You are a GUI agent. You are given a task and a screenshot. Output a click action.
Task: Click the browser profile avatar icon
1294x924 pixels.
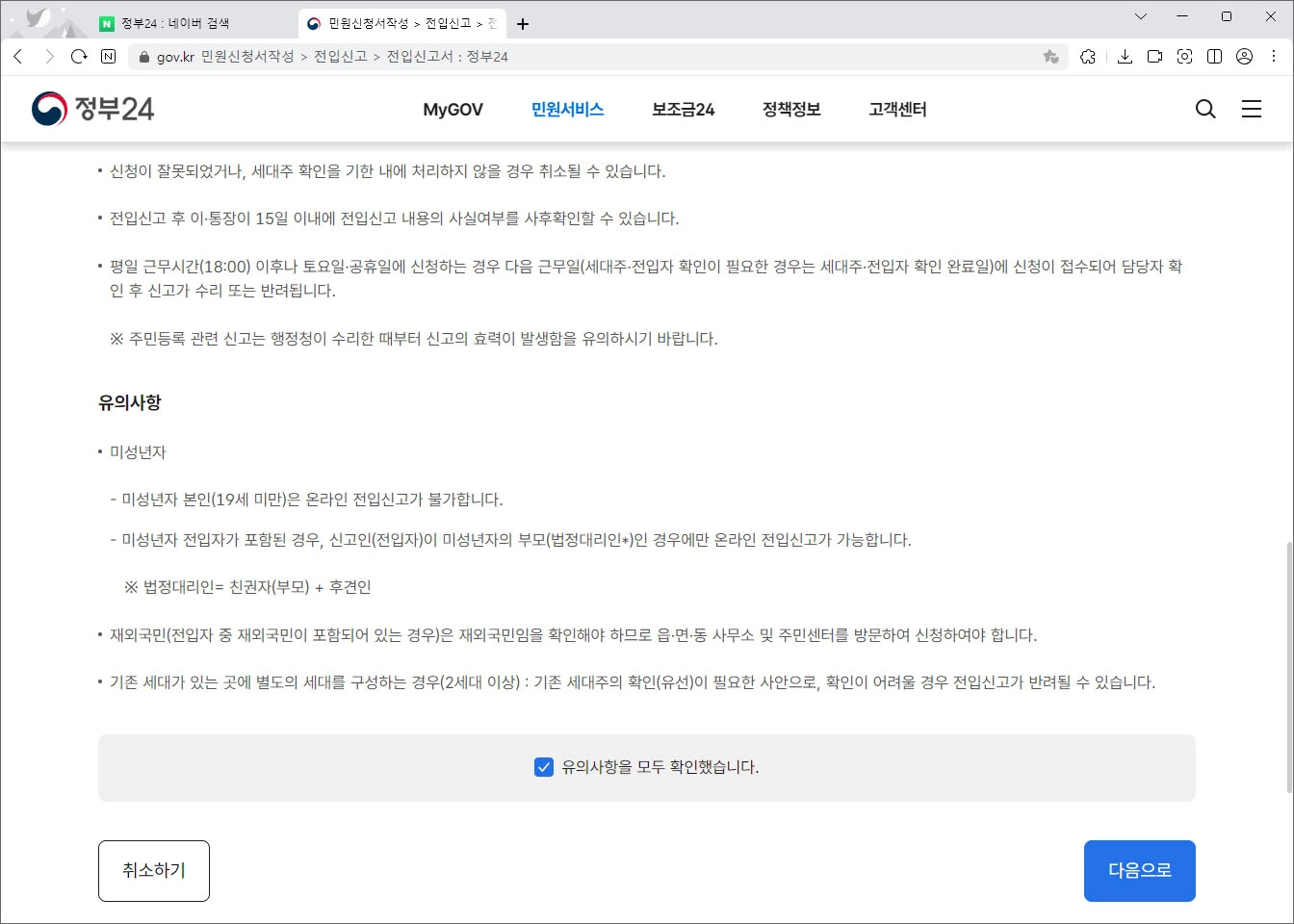[x=1243, y=57]
